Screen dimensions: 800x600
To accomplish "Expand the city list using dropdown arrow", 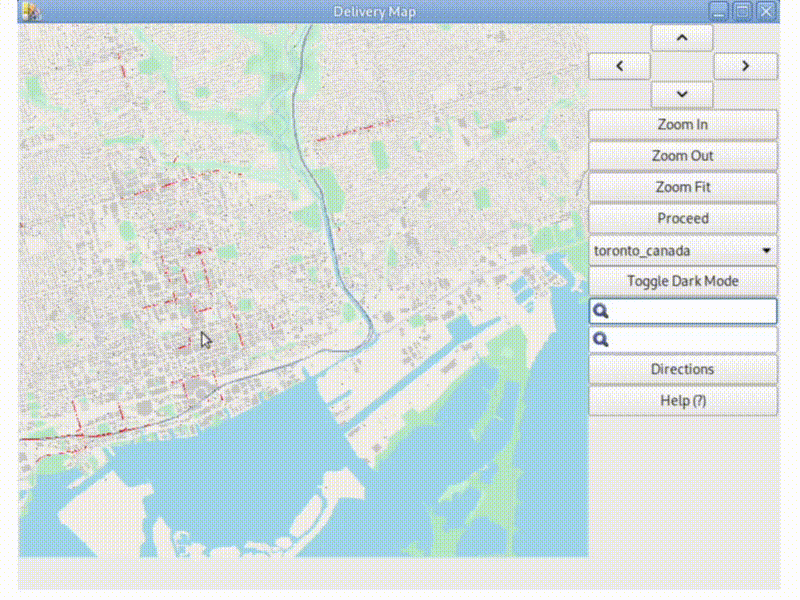I will tap(766, 250).
